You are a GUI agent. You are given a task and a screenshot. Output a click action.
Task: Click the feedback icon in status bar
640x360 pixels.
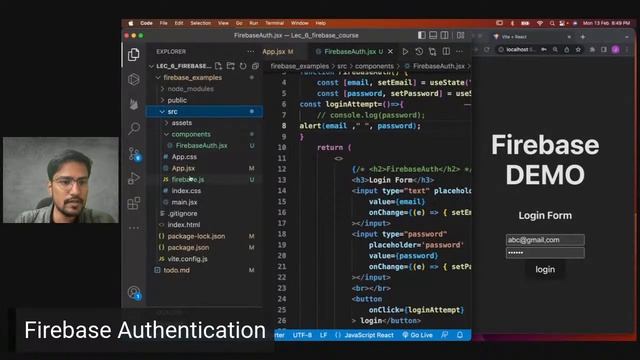click(x=444, y=335)
